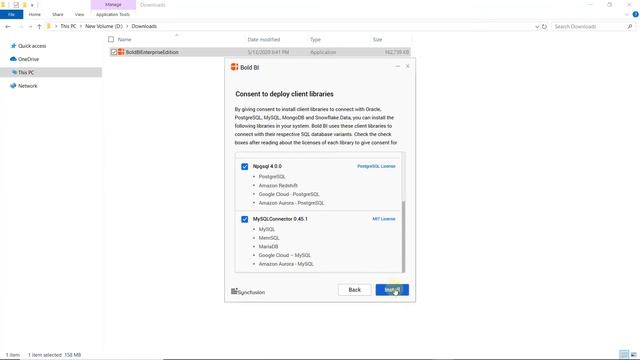Open the File tab in Explorer
The width and height of the screenshot is (640, 360).
11,14
